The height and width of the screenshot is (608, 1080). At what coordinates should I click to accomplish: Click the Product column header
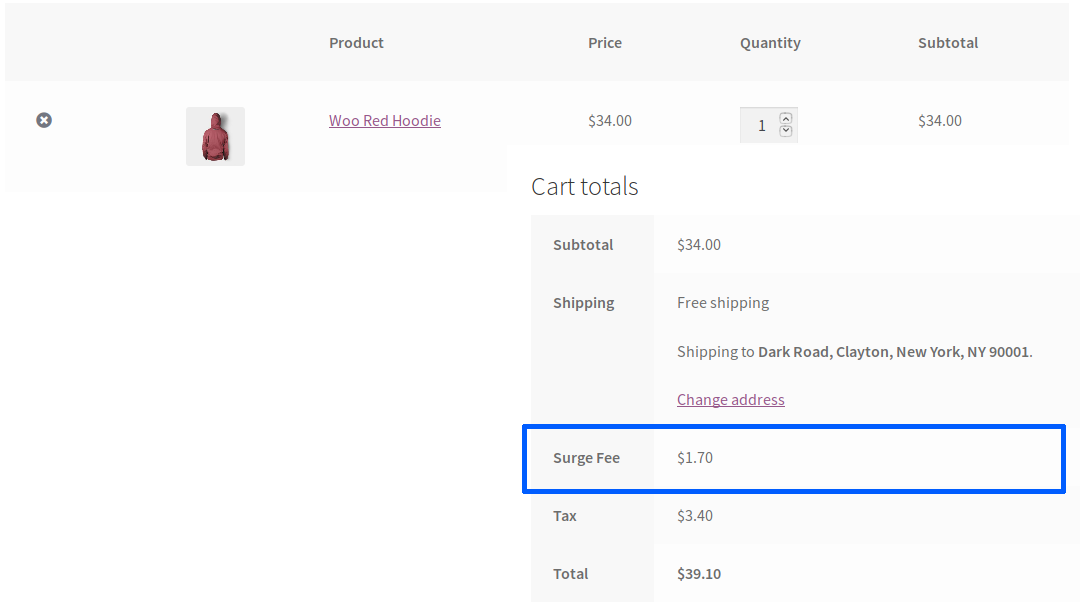pos(356,43)
